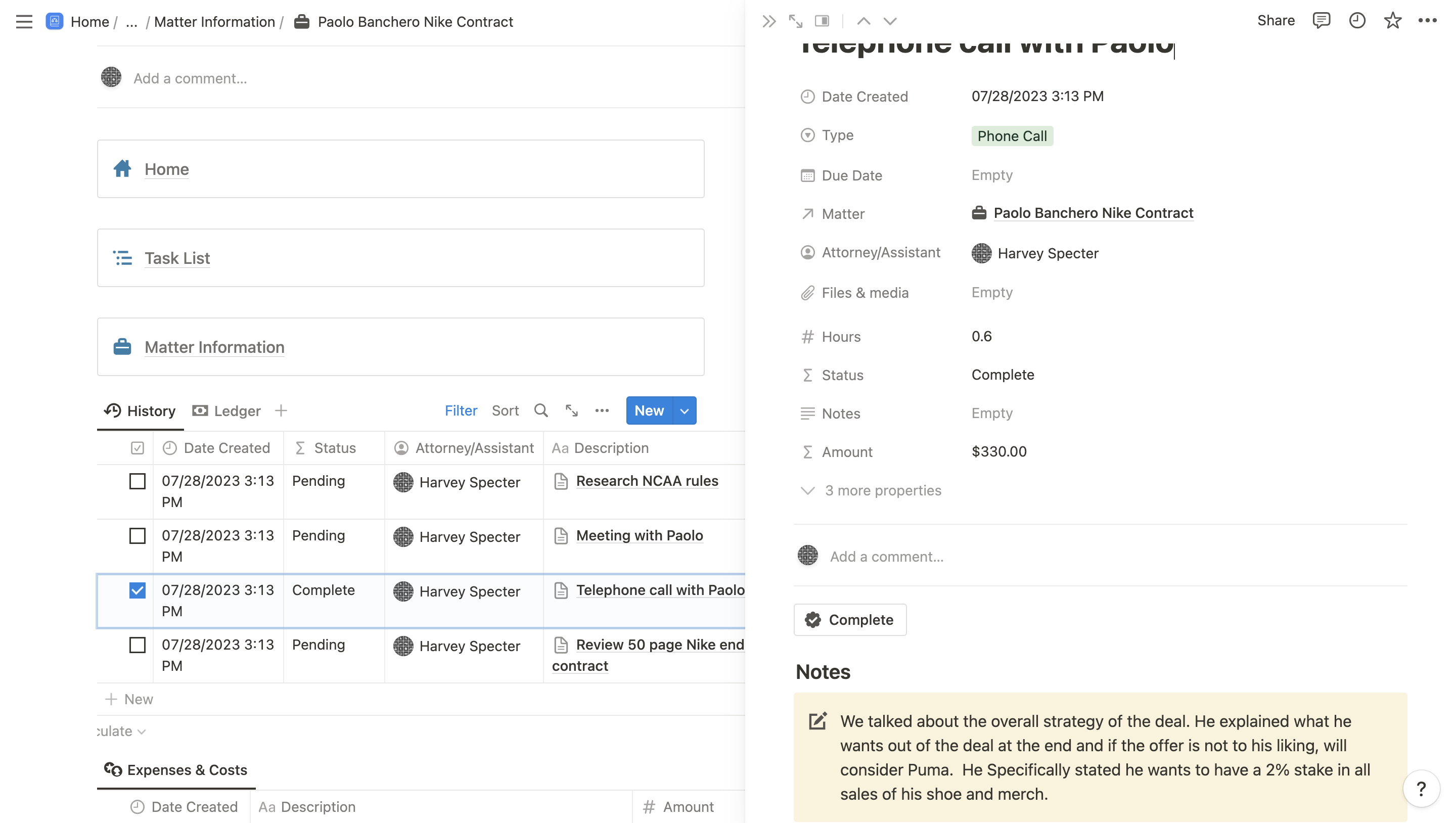Viewport: 1456px width, 823px height.
Task: Open History database in full page via expand arrows
Action: point(571,410)
